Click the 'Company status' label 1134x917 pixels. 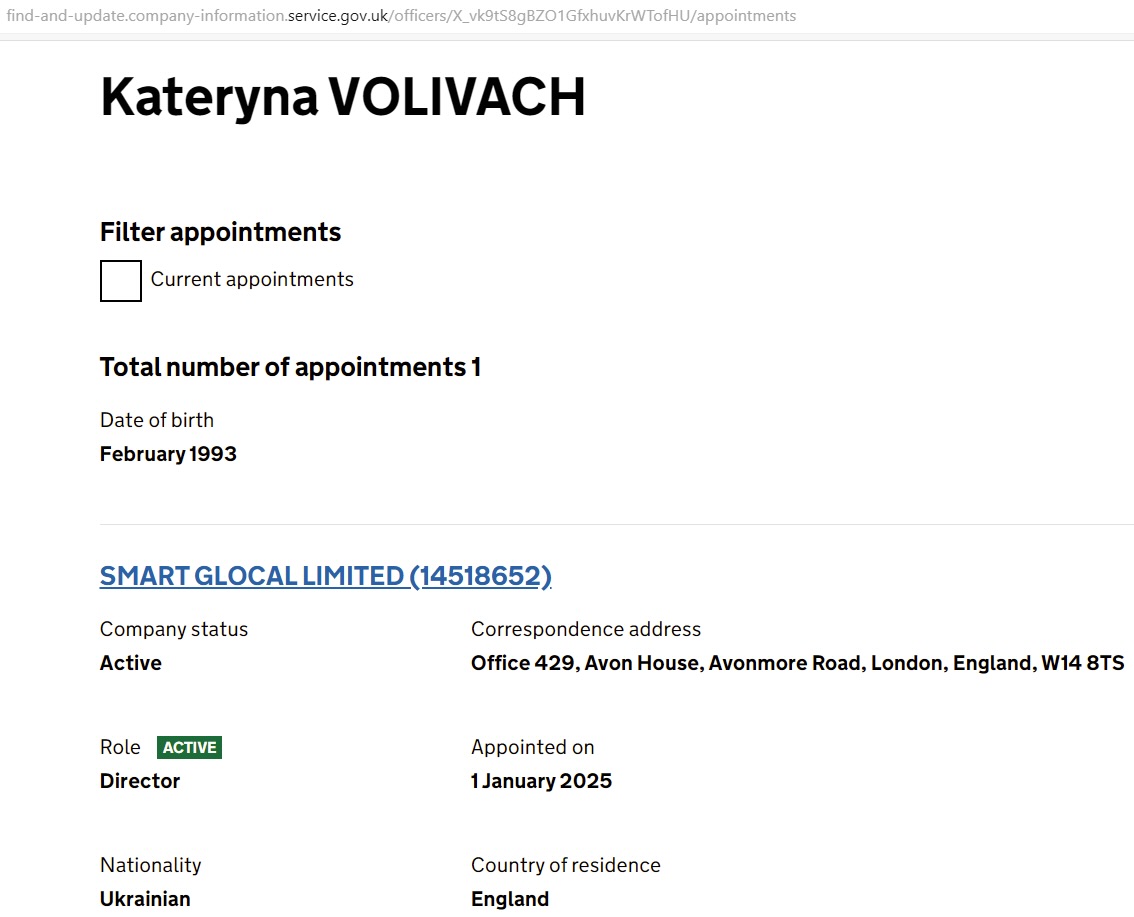point(174,629)
